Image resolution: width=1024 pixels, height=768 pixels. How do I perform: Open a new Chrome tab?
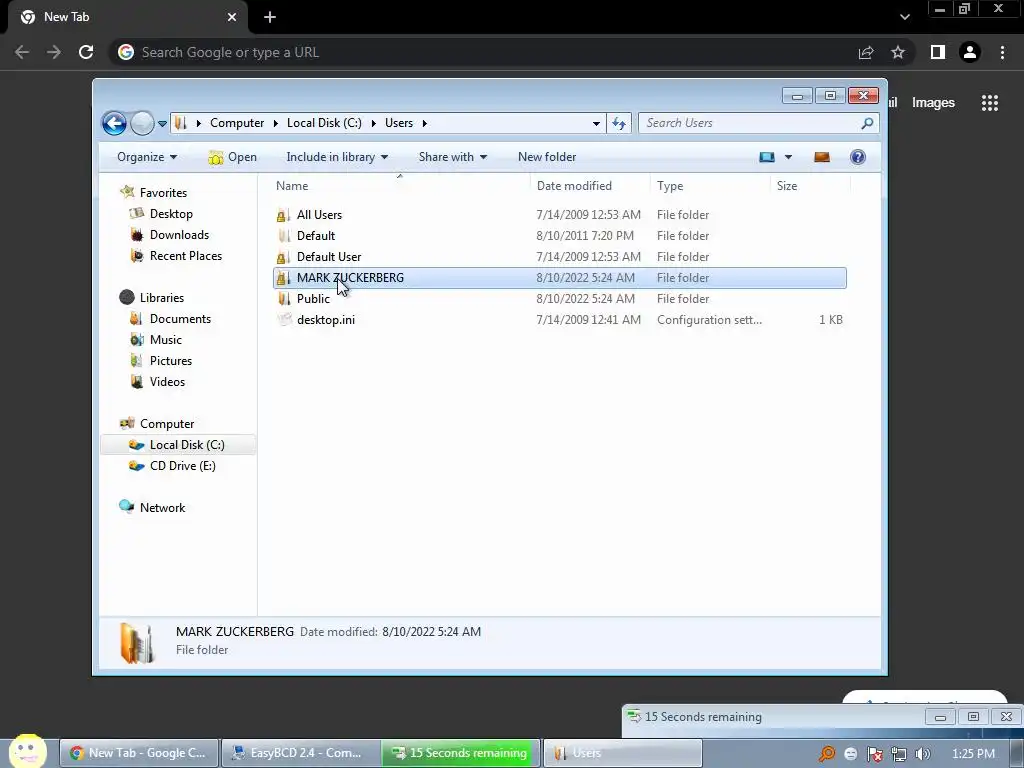click(270, 17)
